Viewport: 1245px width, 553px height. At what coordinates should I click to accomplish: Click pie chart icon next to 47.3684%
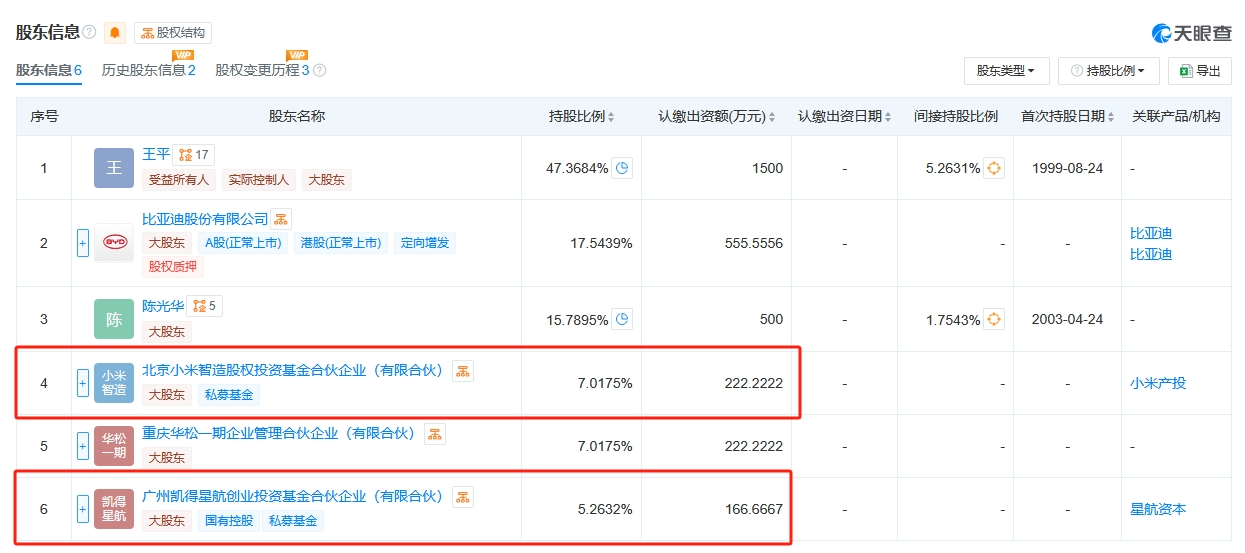pos(624,168)
